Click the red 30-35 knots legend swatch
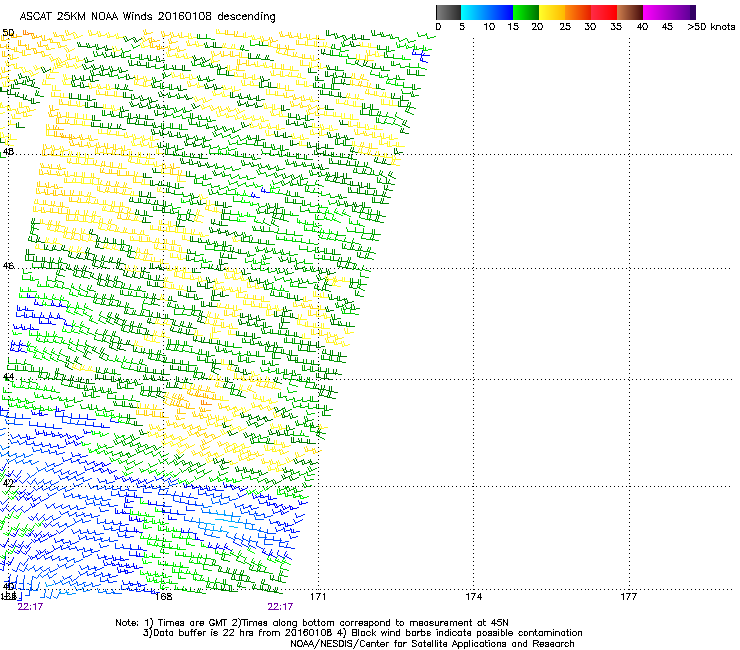Image resolution: width=740 pixels, height=650 pixels. pyautogui.click(x=604, y=12)
